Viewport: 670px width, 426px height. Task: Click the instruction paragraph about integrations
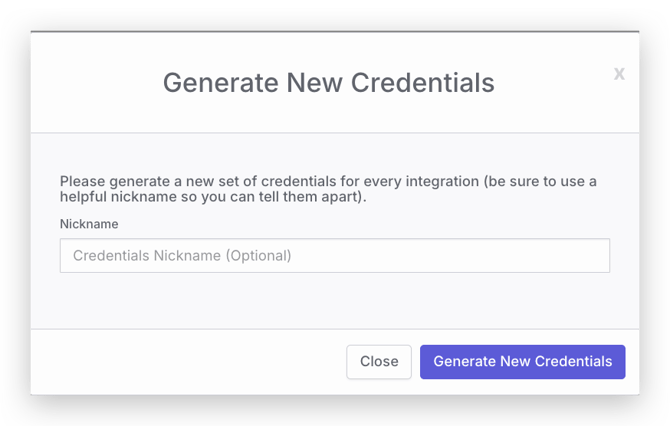(328, 189)
